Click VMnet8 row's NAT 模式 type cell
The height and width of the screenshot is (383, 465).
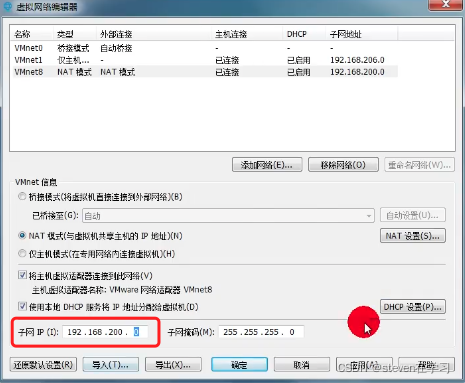74,72
